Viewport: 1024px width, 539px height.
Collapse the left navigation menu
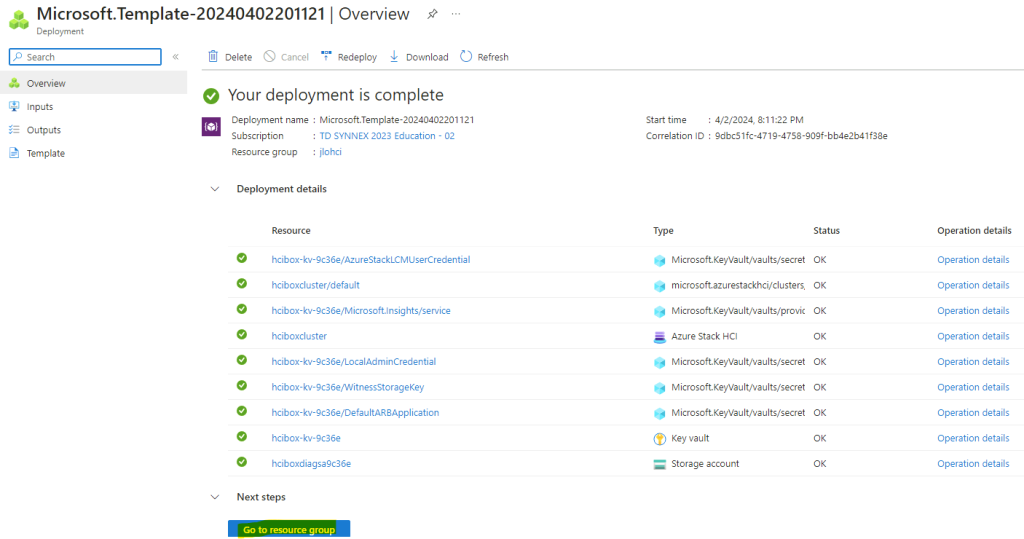176,57
